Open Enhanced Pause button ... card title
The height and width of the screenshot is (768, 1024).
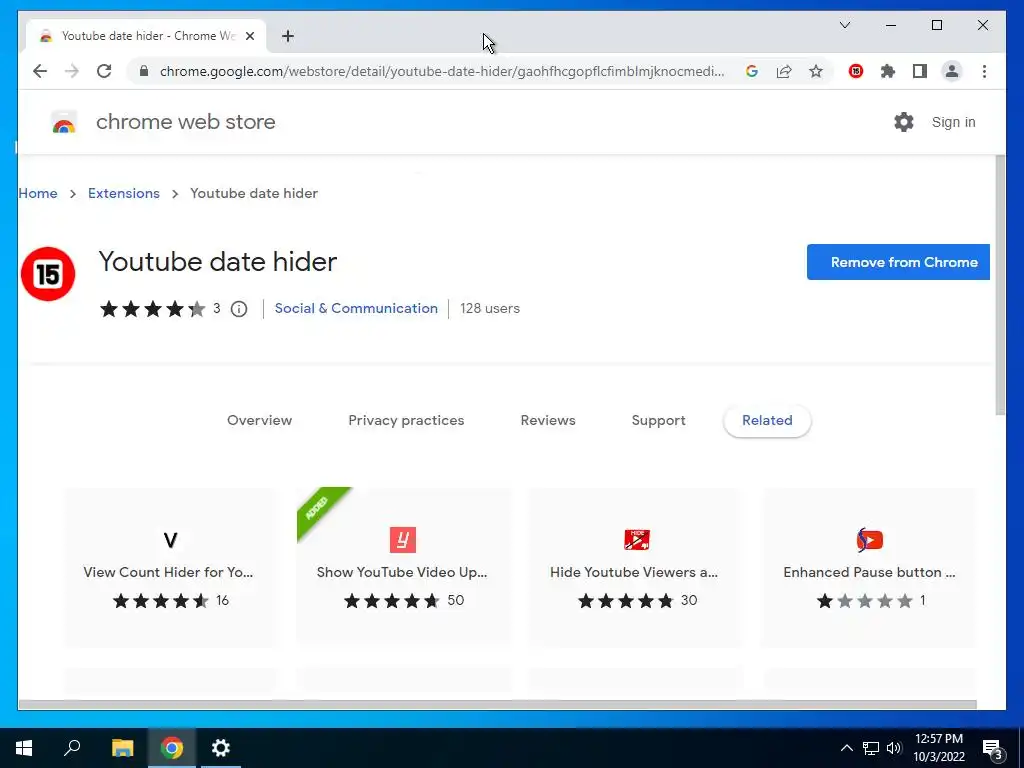tap(869, 572)
